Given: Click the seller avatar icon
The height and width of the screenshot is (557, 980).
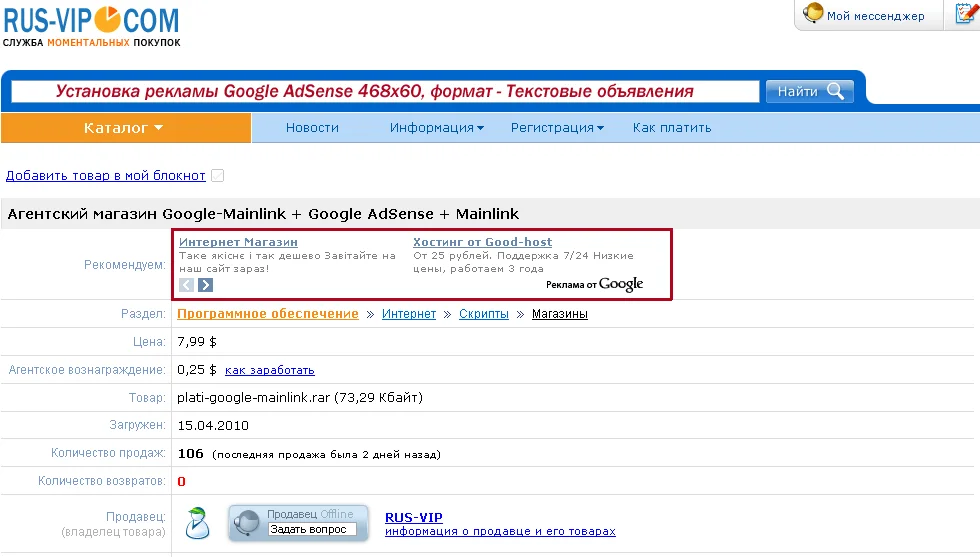Looking at the screenshot, I should (198, 523).
